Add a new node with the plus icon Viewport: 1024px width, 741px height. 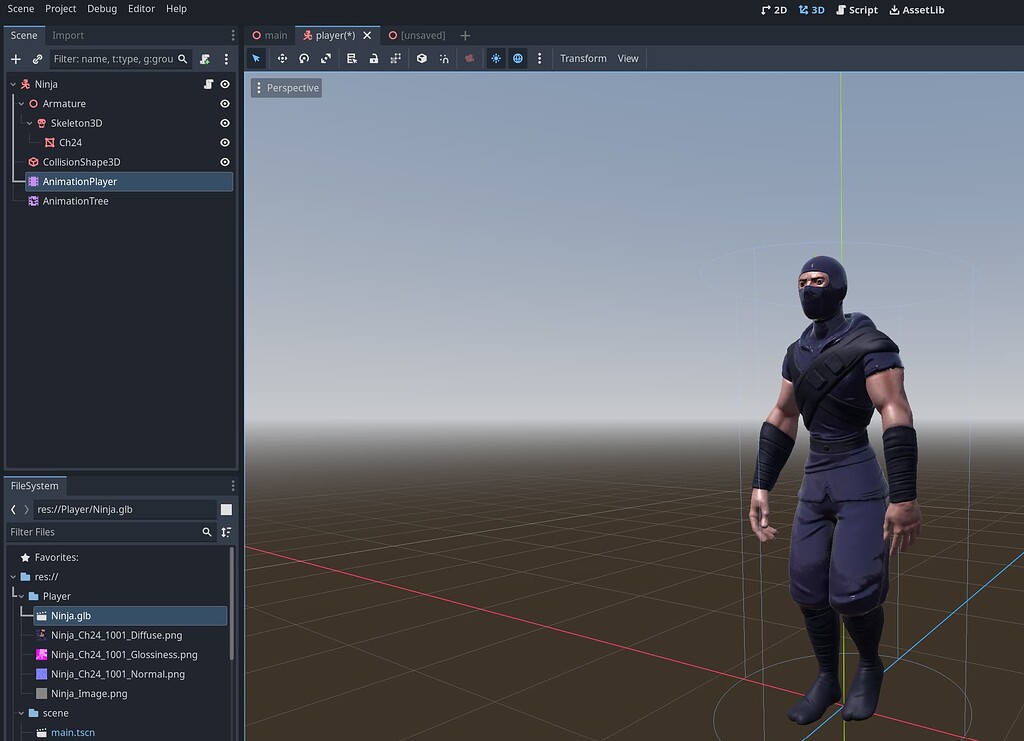(x=15, y=59)
